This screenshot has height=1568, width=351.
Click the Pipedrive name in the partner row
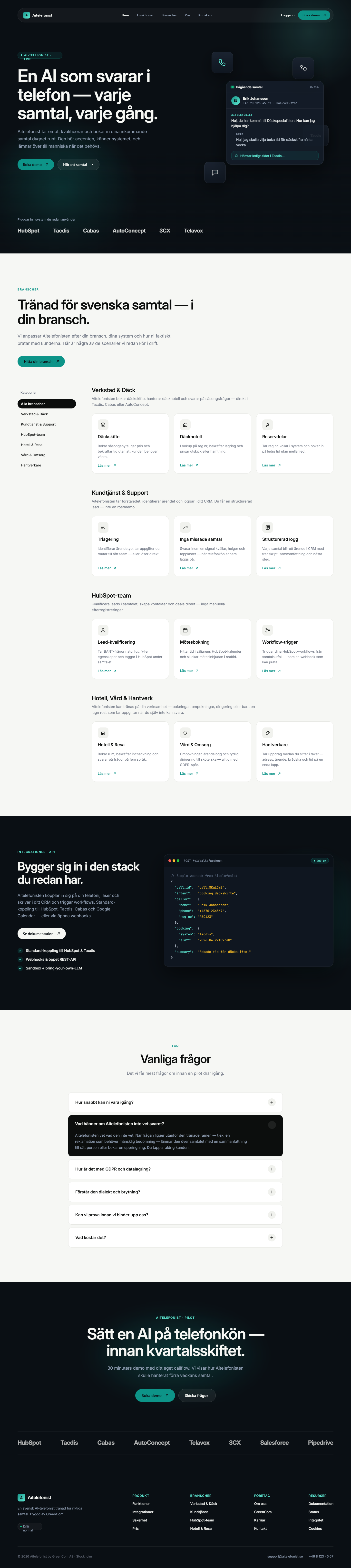pos(321,1442)
